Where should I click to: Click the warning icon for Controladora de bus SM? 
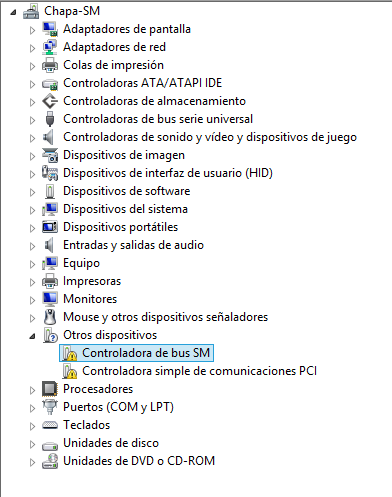click(70, 353)
